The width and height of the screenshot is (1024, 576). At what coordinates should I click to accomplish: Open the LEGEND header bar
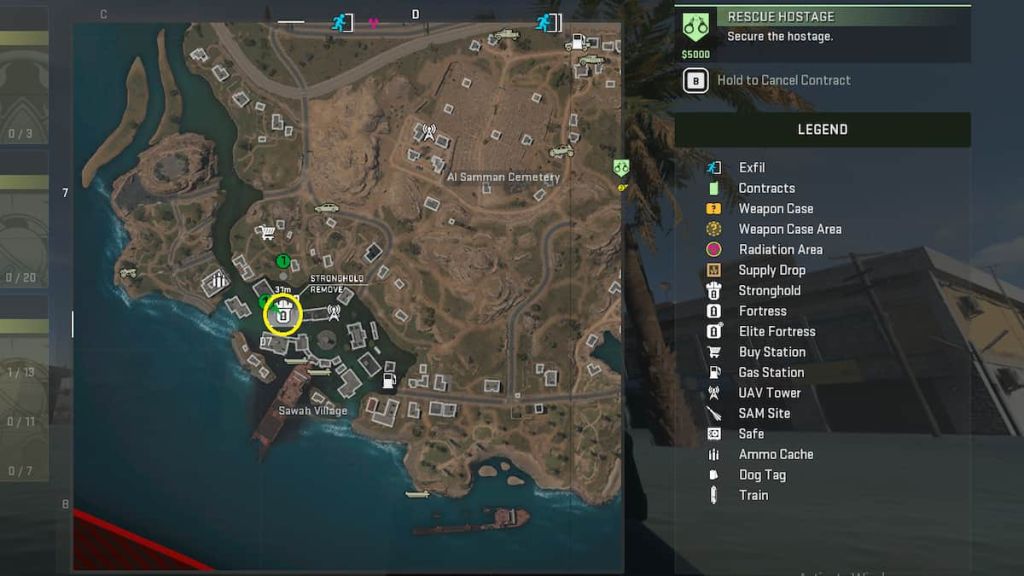click(x=822, y=129)
